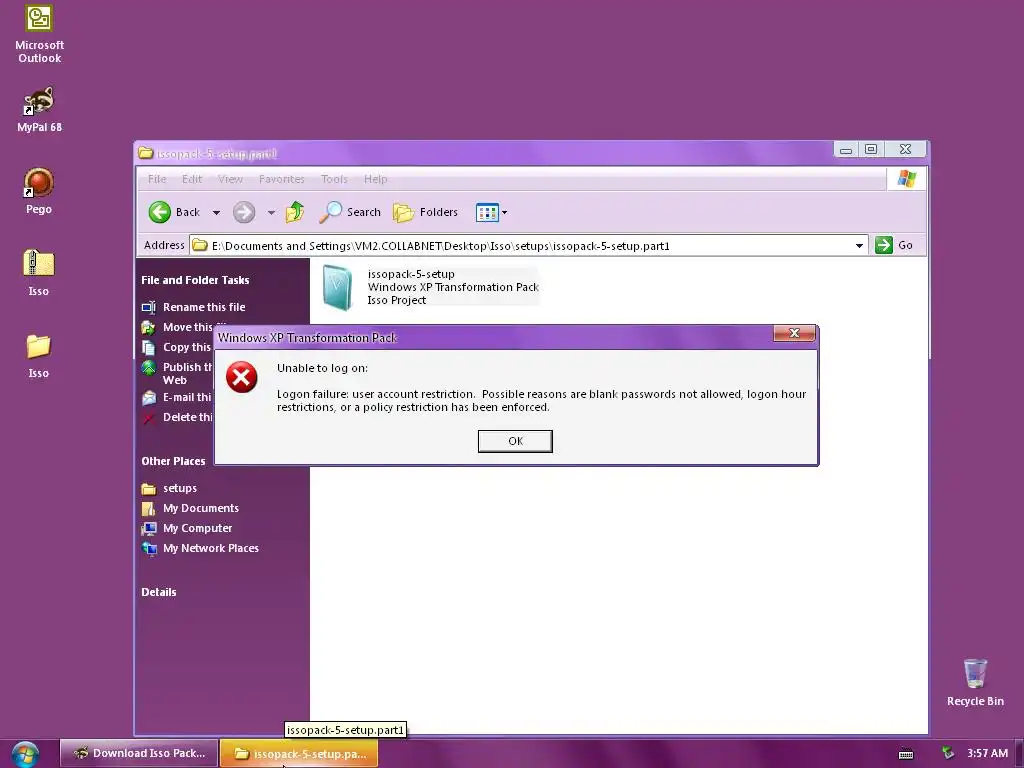Image resolution: width=1024 pixels, height=768 pixels.
Task: Click the 3:57 AM clock
Action: click(x=987, y=753)
